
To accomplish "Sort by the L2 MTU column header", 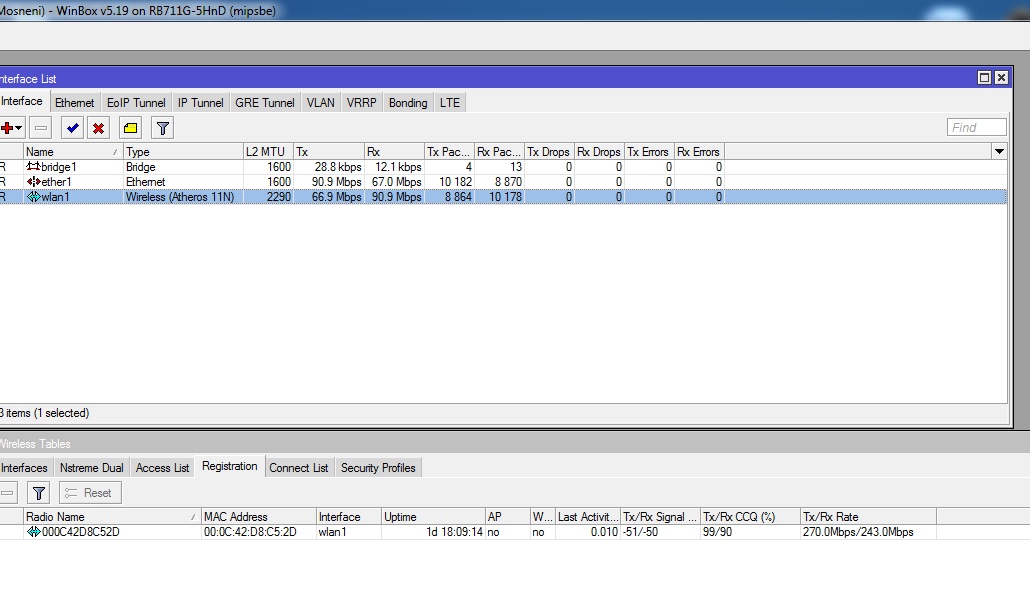I will 266,152.
